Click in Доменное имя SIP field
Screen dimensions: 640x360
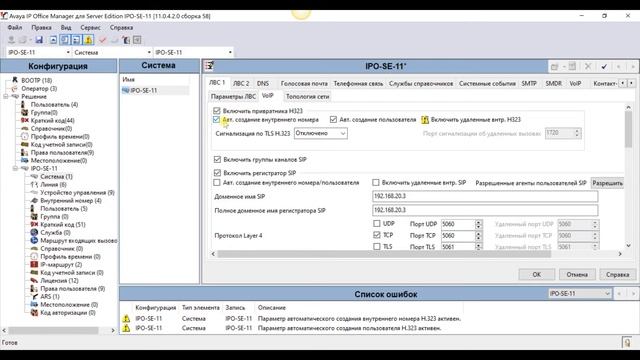[x=485, y=196]
